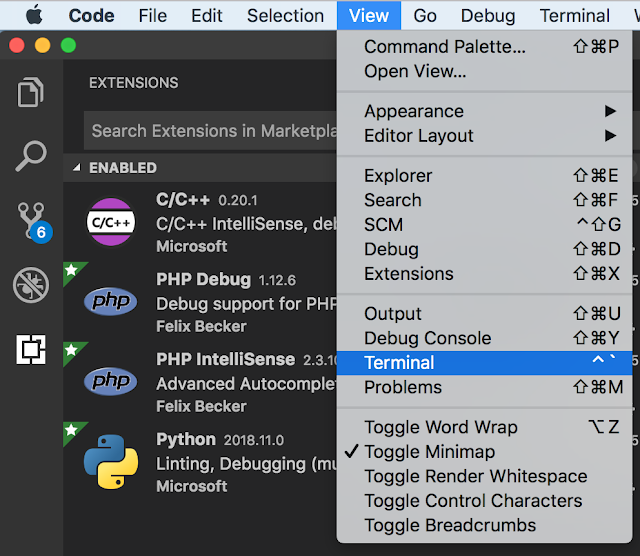Open the Explorer files icon in activity bar
The height and width of the screenshot is (556, 640).
pos(31,92)
